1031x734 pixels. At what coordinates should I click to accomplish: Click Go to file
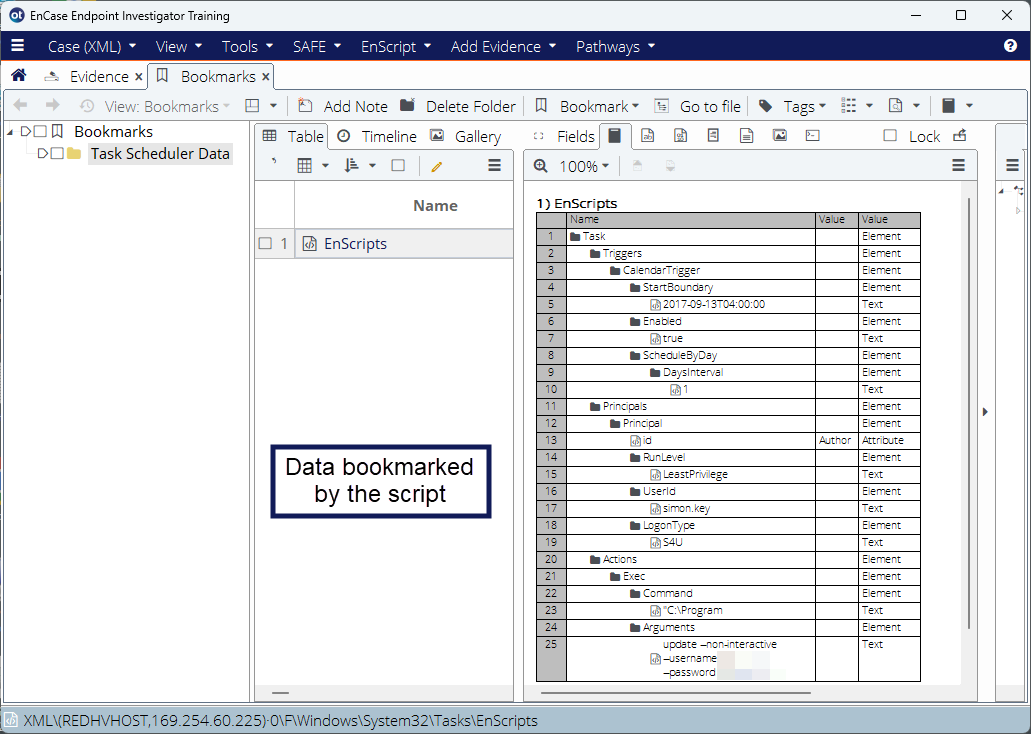pyautogui.click(x=698, y=106)
